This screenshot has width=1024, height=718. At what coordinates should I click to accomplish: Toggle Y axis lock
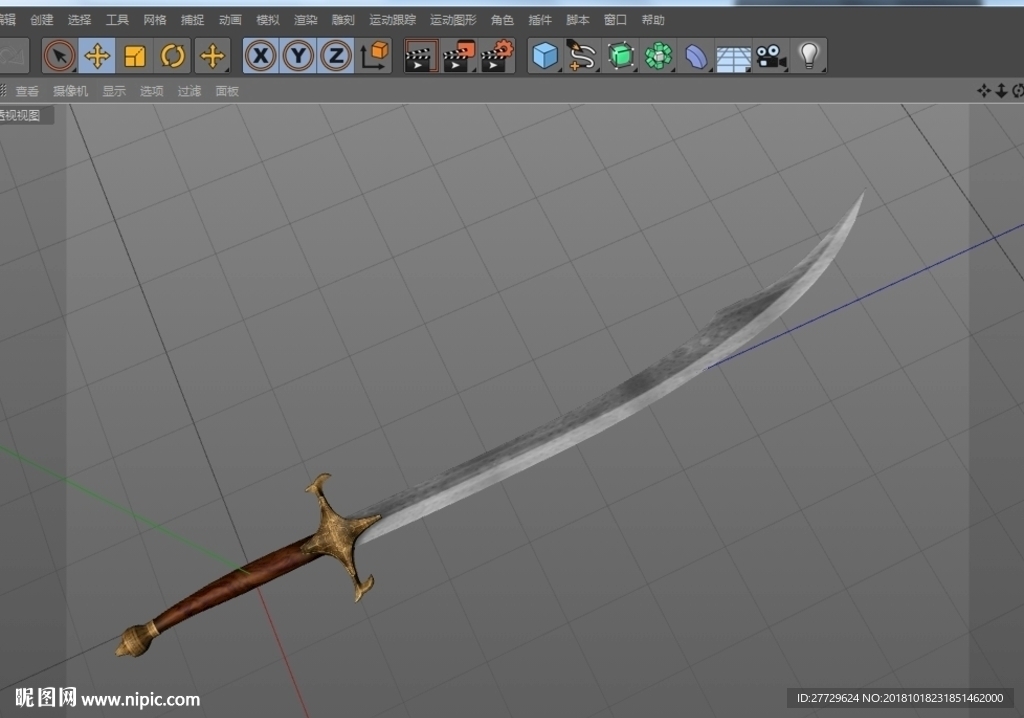pyautogui.click(x=298, y=56)
